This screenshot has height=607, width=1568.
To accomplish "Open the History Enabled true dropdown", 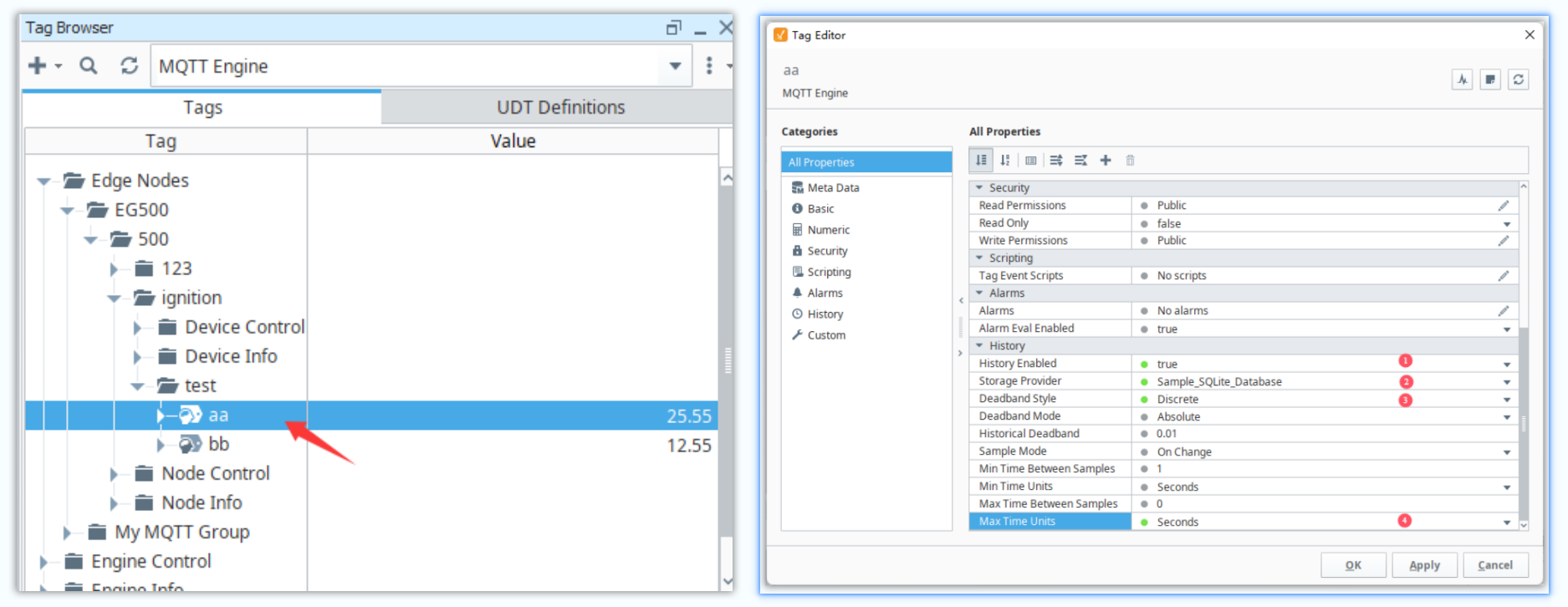I will 1507,365.
